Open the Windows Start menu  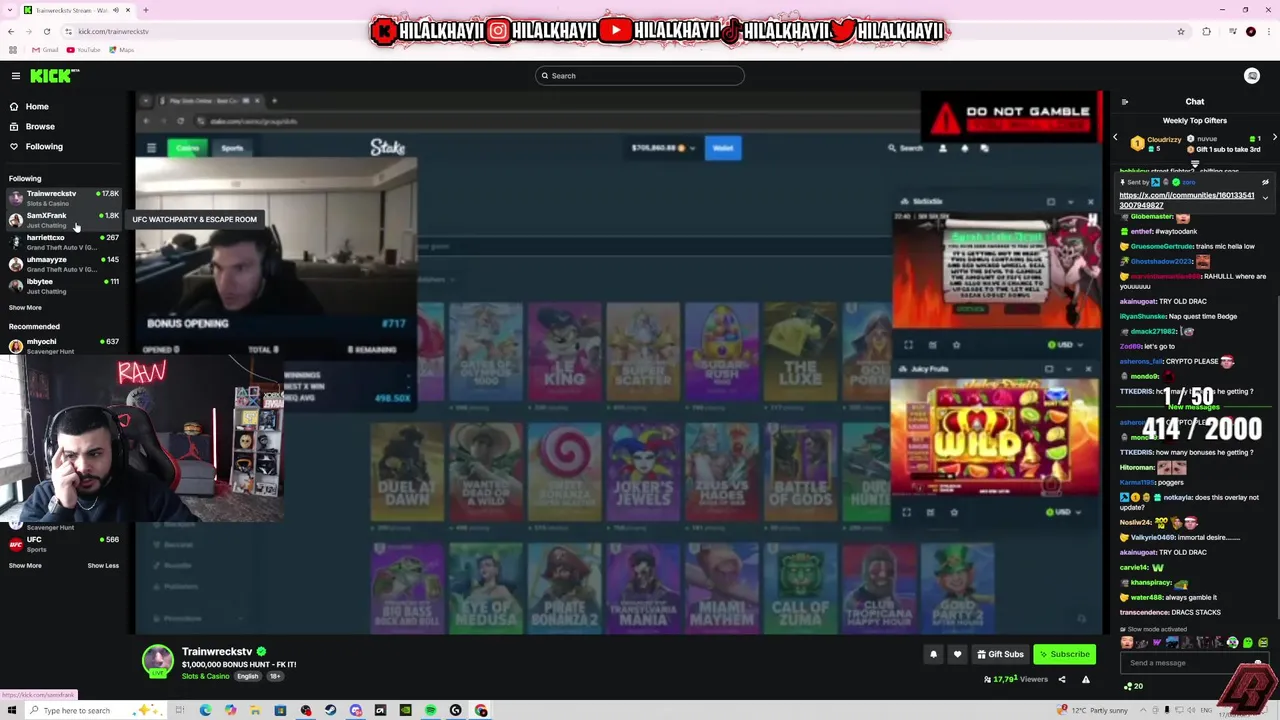coord(13,710)
